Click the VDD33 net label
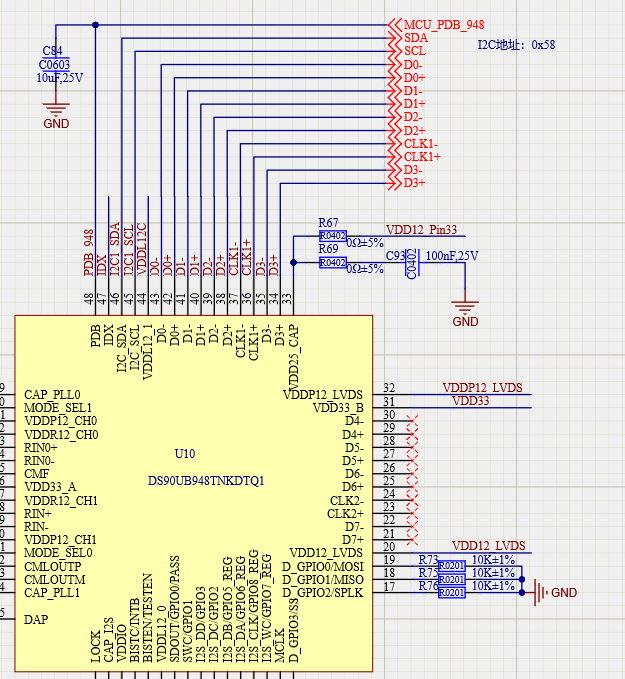 [x=471, y=401]
